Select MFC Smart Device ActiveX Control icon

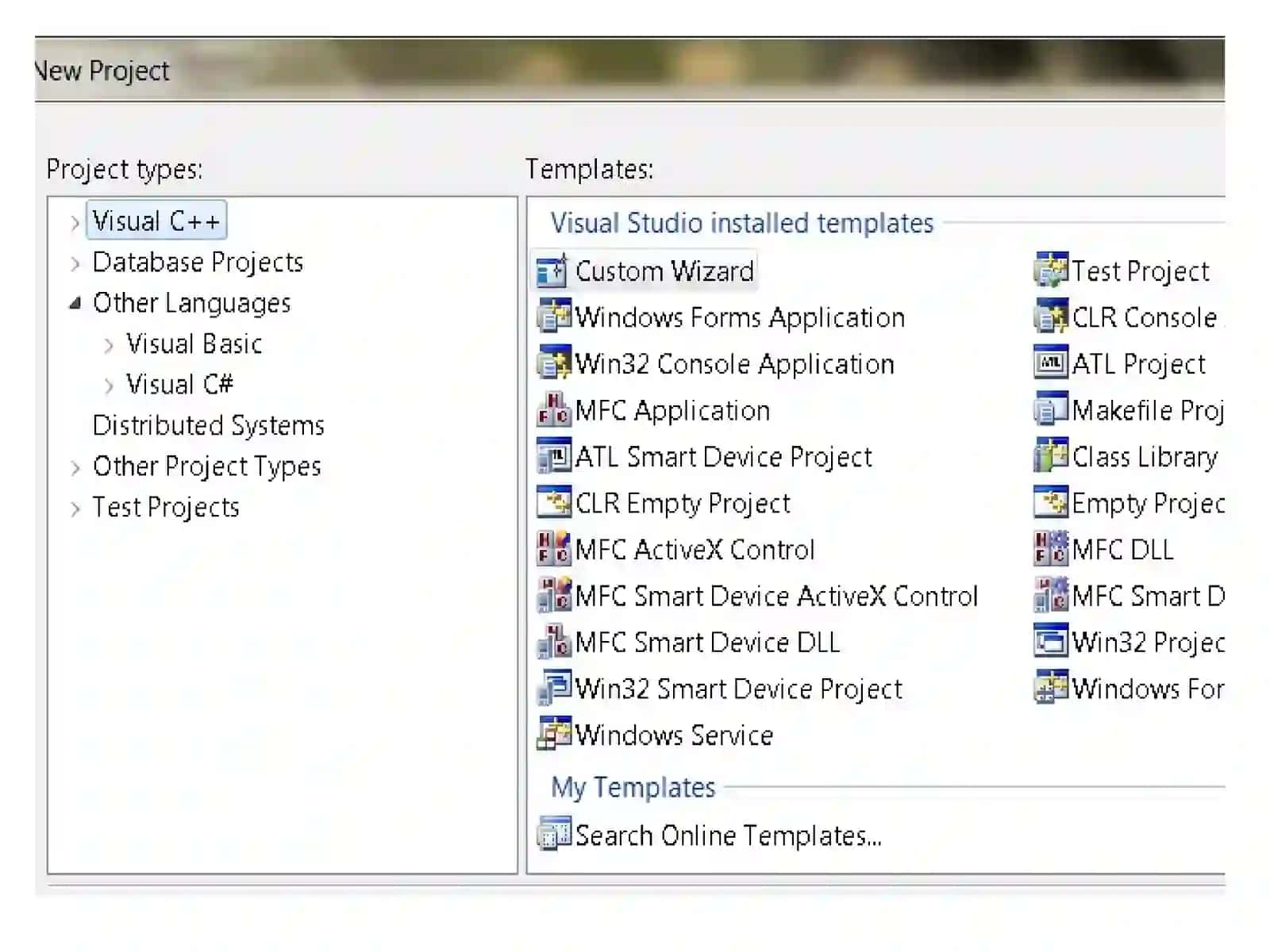tap(553, 596)
